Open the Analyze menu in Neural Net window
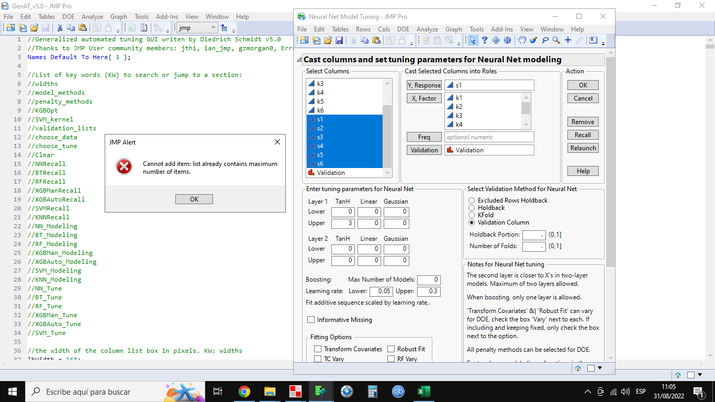The height and width of the screenshot is (402, 715). pyautogui.click(x=427, y=29)
